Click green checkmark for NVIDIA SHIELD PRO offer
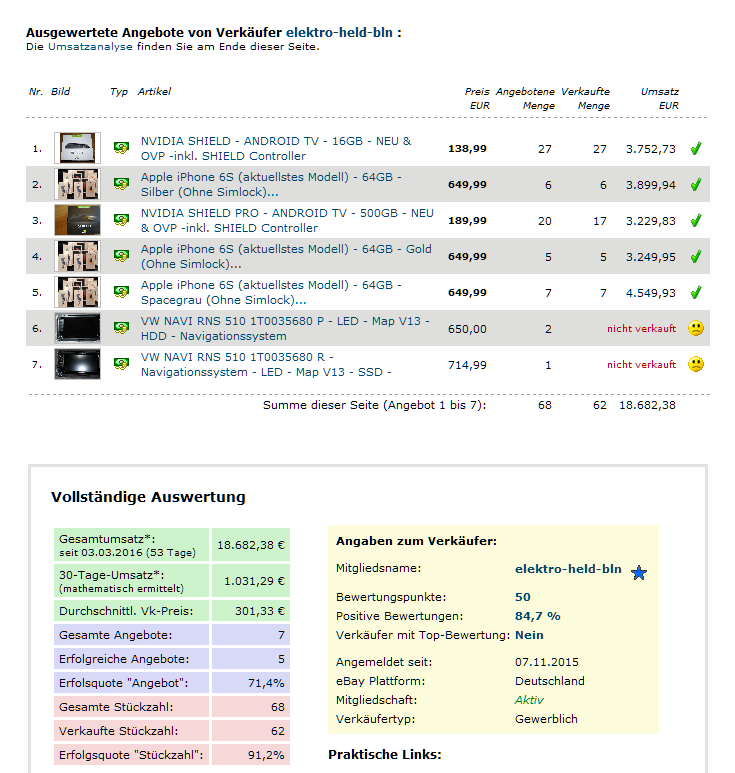 (696, 220)
